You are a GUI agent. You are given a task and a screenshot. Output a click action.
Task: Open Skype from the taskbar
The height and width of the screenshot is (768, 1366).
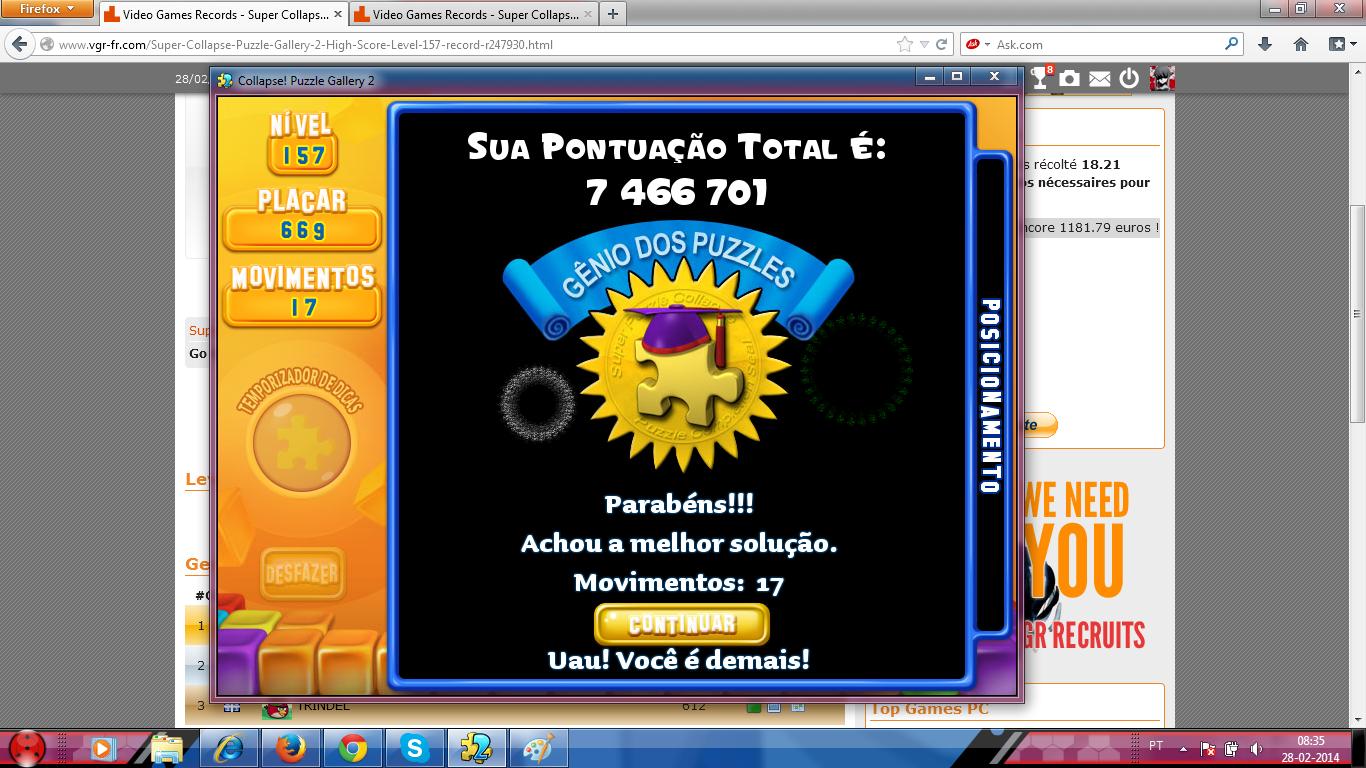414,747
